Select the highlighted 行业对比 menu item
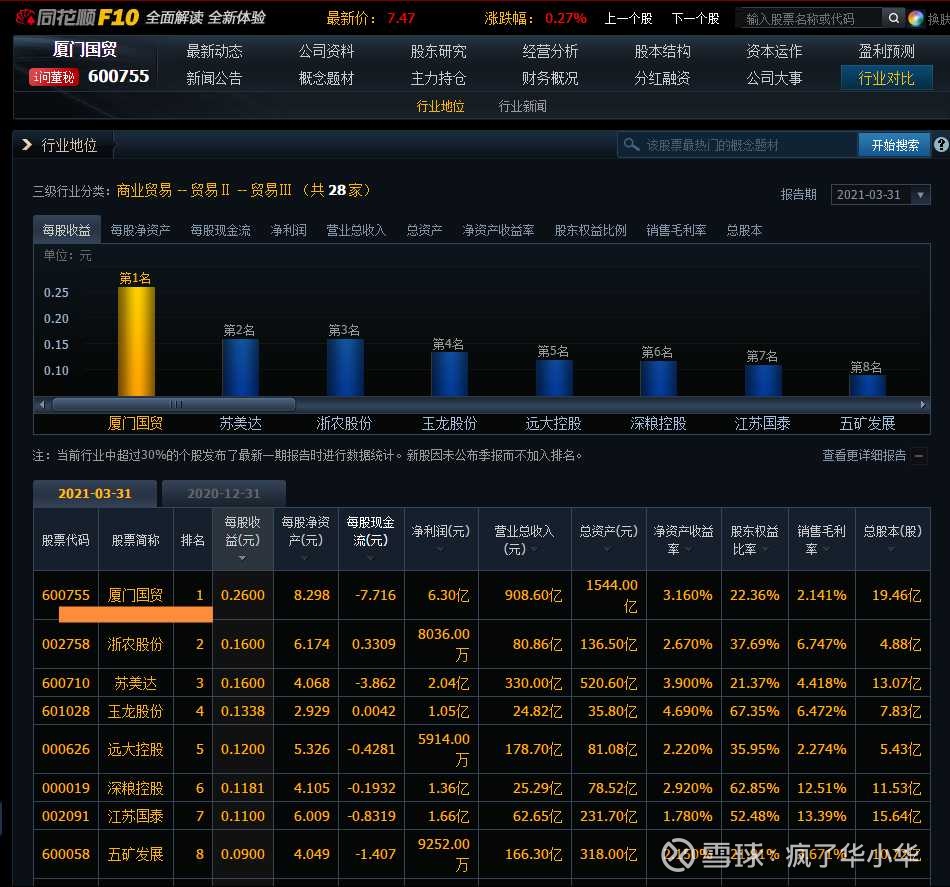This screenshot has height=887, width=950. pos(886,78)
